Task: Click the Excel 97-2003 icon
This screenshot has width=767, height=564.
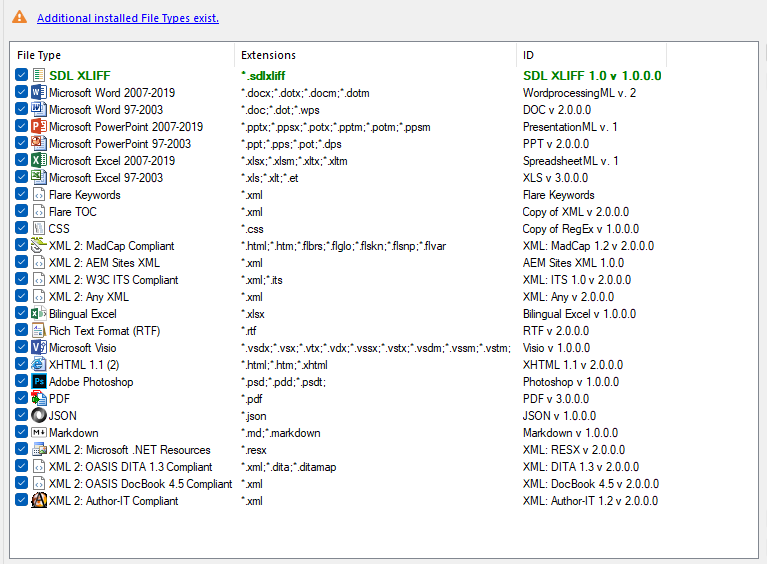Action: 39,177
